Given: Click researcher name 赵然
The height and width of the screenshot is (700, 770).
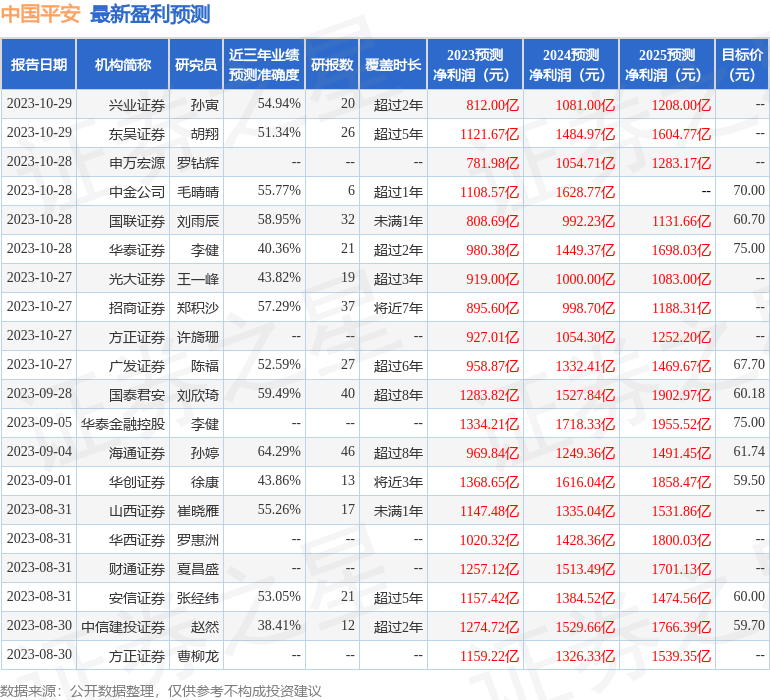Looking at the screenshot, I should [x=205, y=627].
